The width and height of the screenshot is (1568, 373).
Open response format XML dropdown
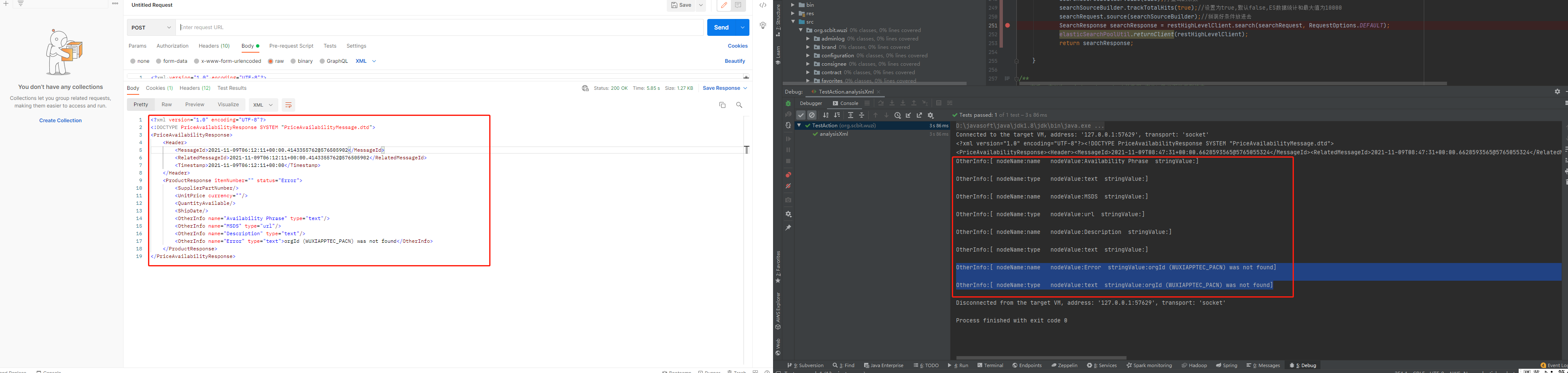click(x=263, y=105)
